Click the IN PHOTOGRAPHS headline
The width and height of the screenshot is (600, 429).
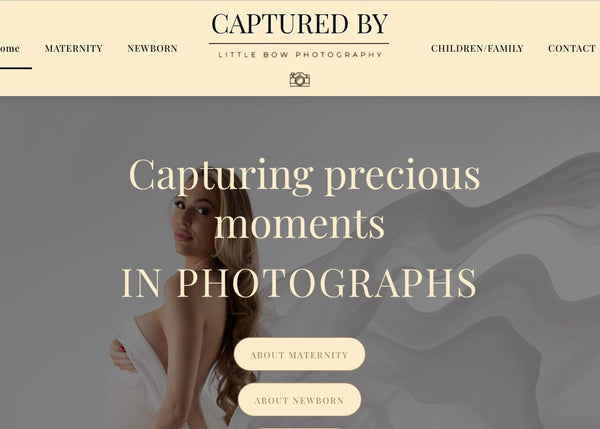tap(299, 283)
